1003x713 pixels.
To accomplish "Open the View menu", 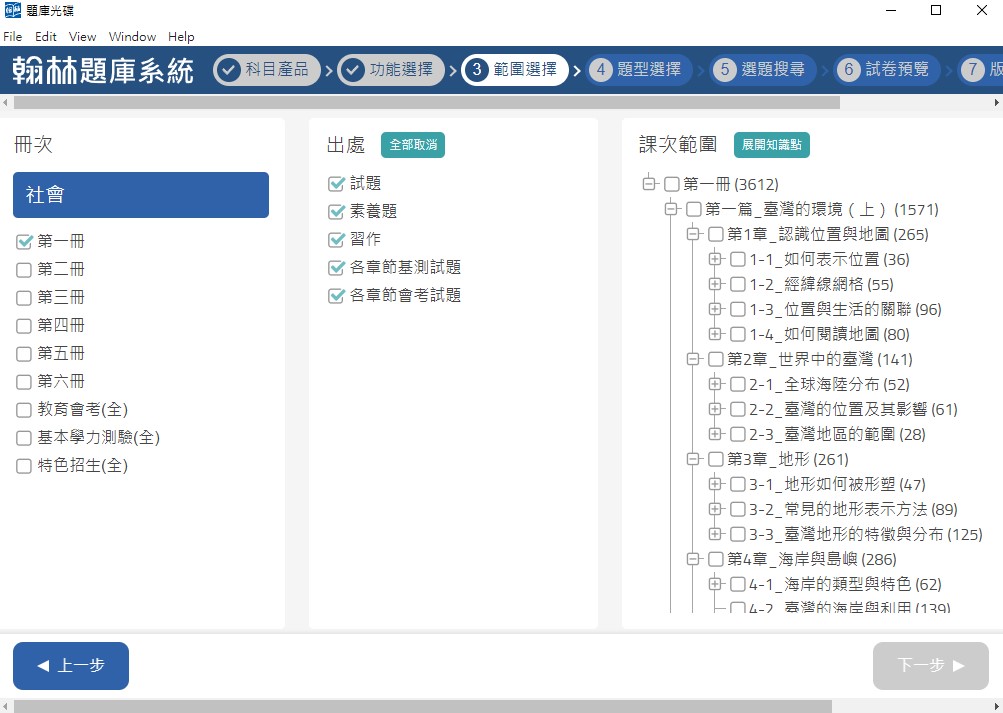I will (x=83, y=36).
